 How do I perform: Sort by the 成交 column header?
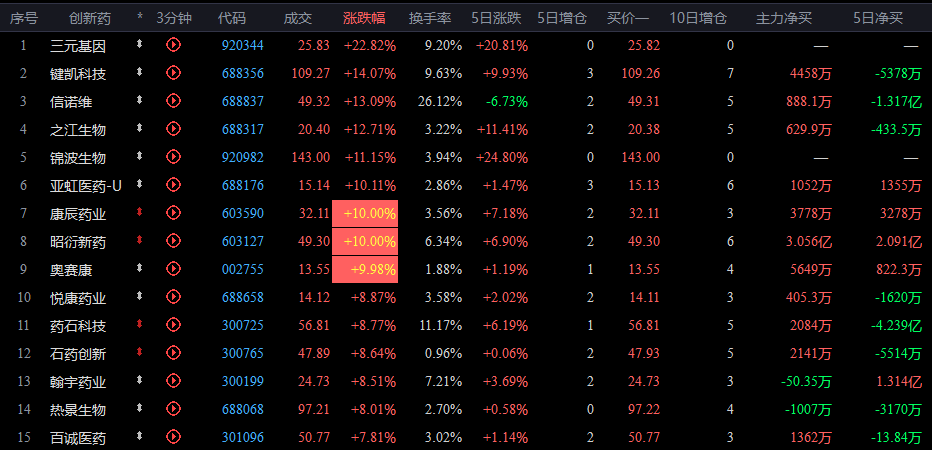tap(298, 18)
